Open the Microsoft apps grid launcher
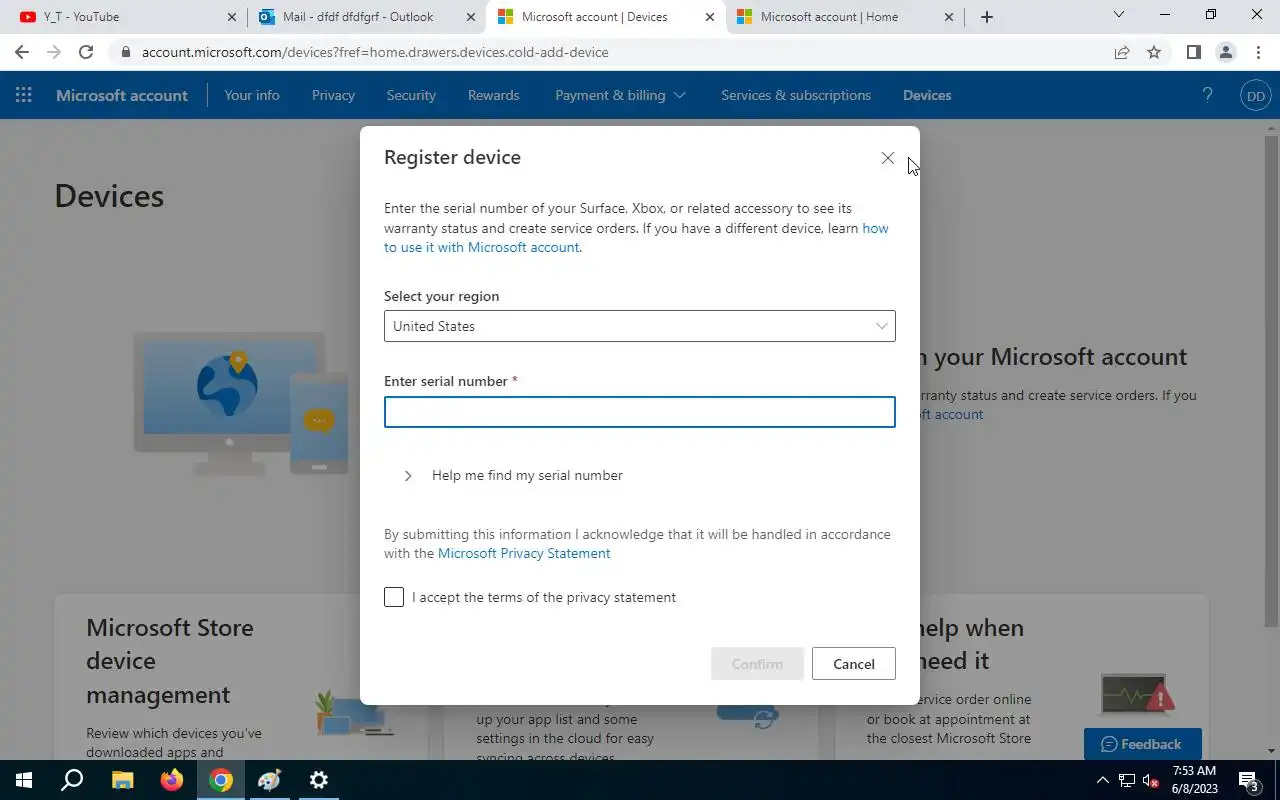 click(x=24, y=95)
